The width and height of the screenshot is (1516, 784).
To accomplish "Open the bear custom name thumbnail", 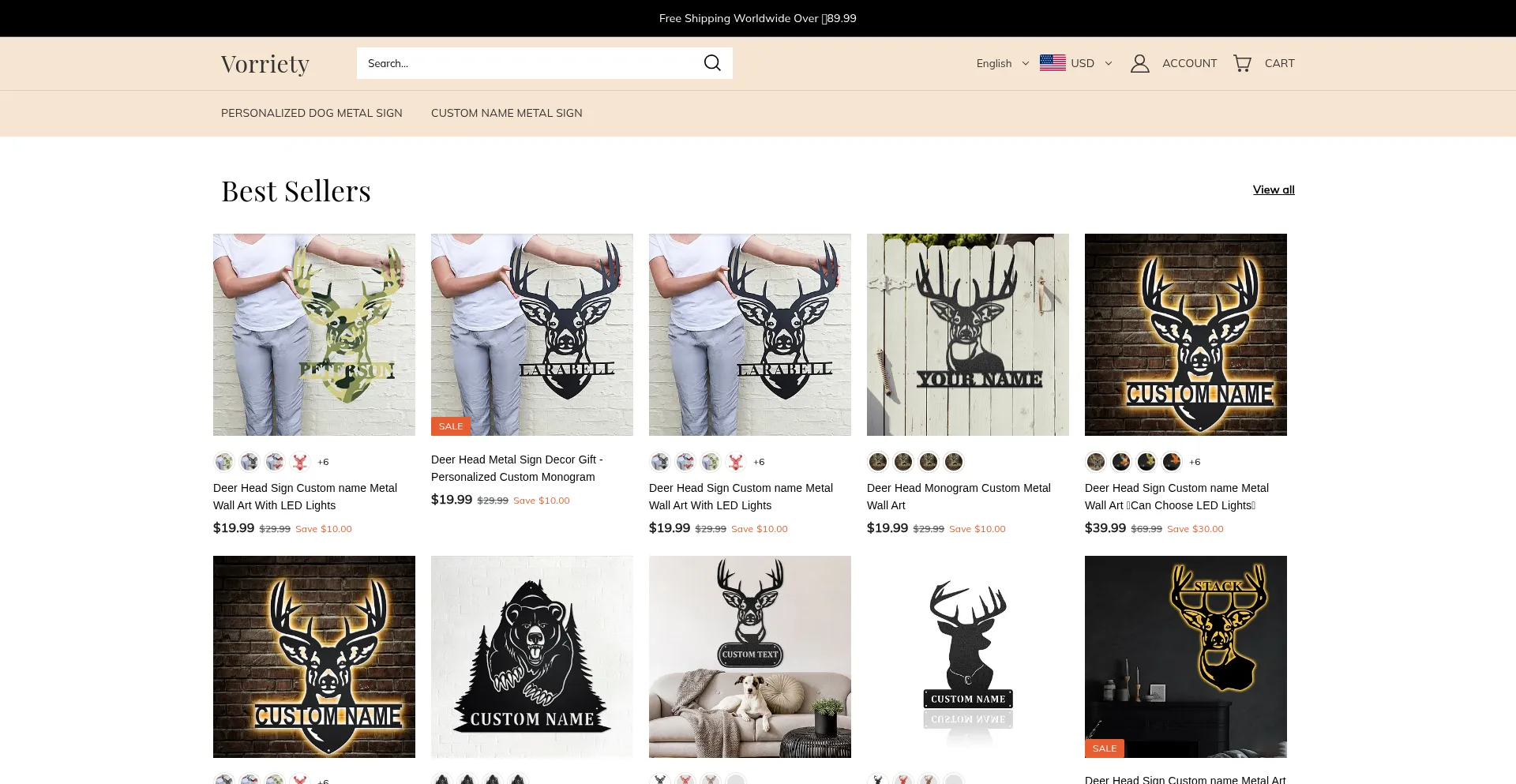I will 532,657.
